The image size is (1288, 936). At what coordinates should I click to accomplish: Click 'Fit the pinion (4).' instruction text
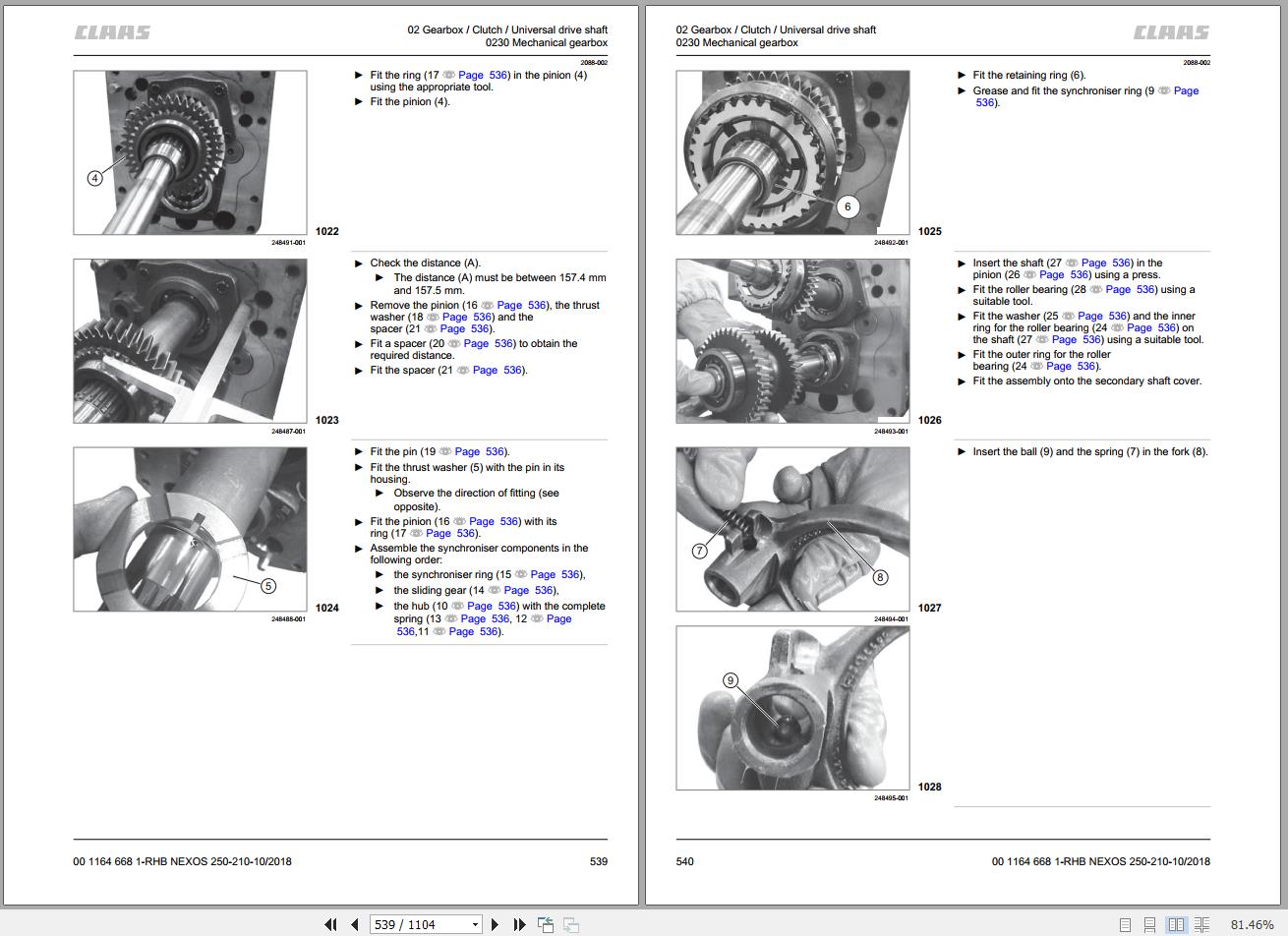click(410, 101)
